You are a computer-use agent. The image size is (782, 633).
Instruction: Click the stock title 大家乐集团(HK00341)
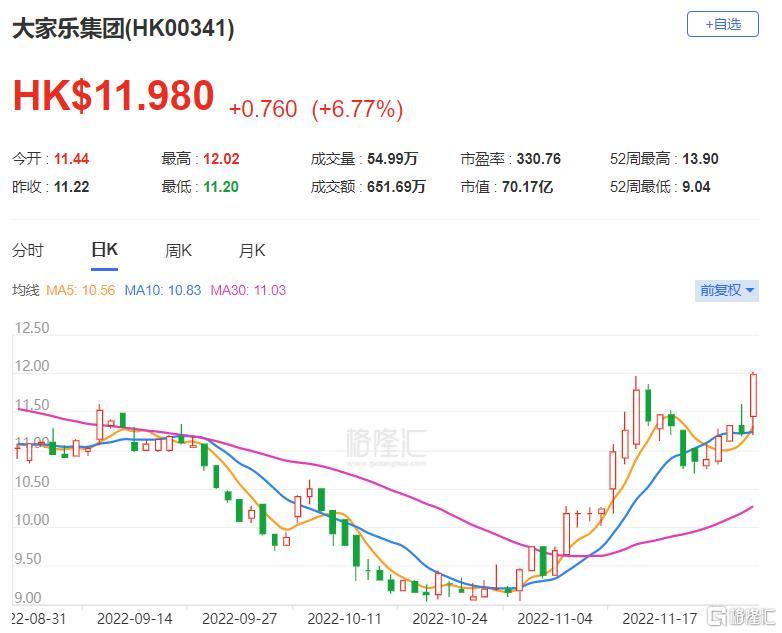pos(123,28)
